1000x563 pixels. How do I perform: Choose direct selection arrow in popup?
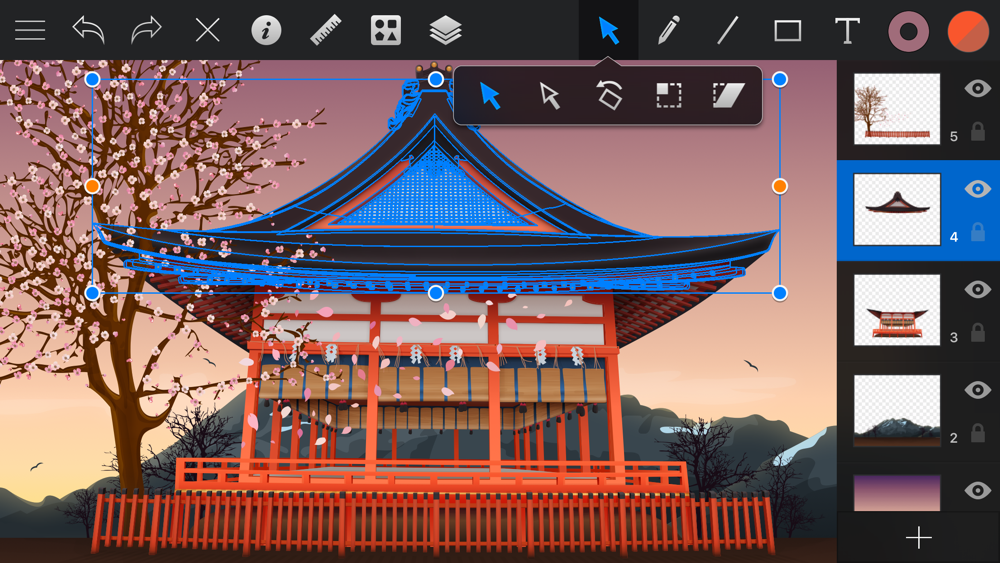pyautogui.click(x=549, y=96)
